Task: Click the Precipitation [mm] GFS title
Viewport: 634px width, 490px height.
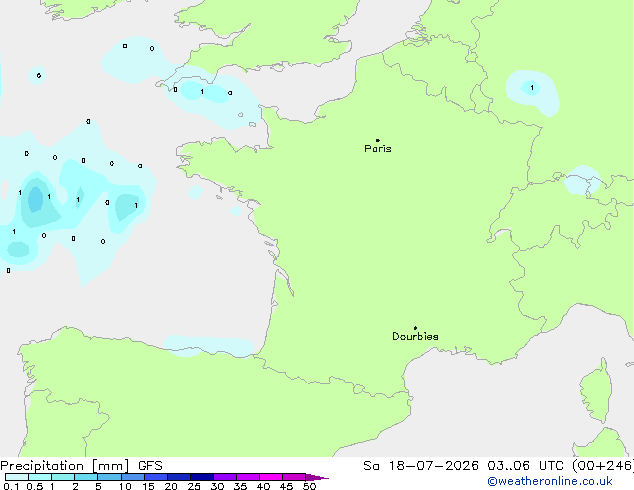Action: point(81,466)
